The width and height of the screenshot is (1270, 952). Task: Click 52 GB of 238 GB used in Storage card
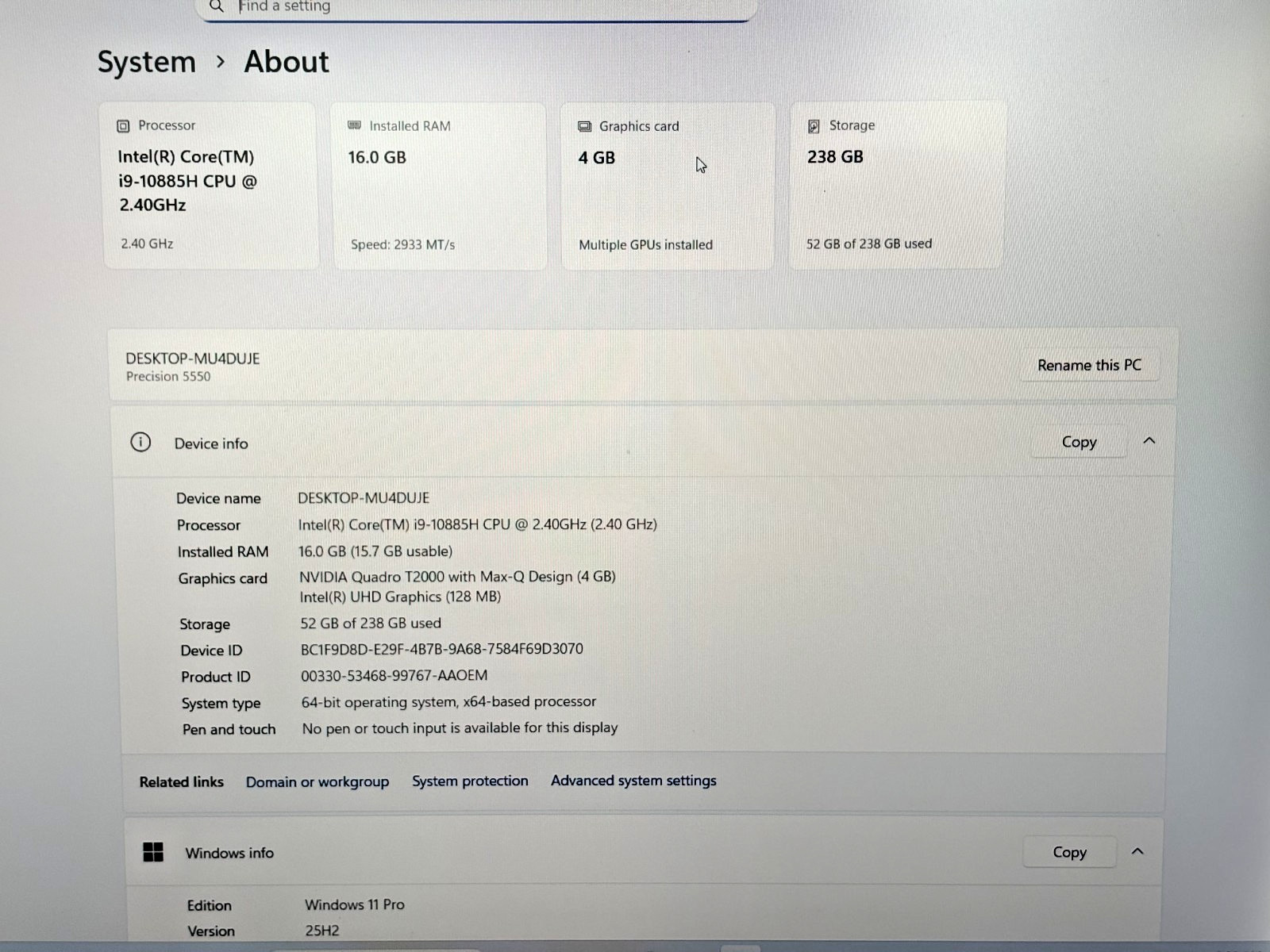(x=869, y=244)
